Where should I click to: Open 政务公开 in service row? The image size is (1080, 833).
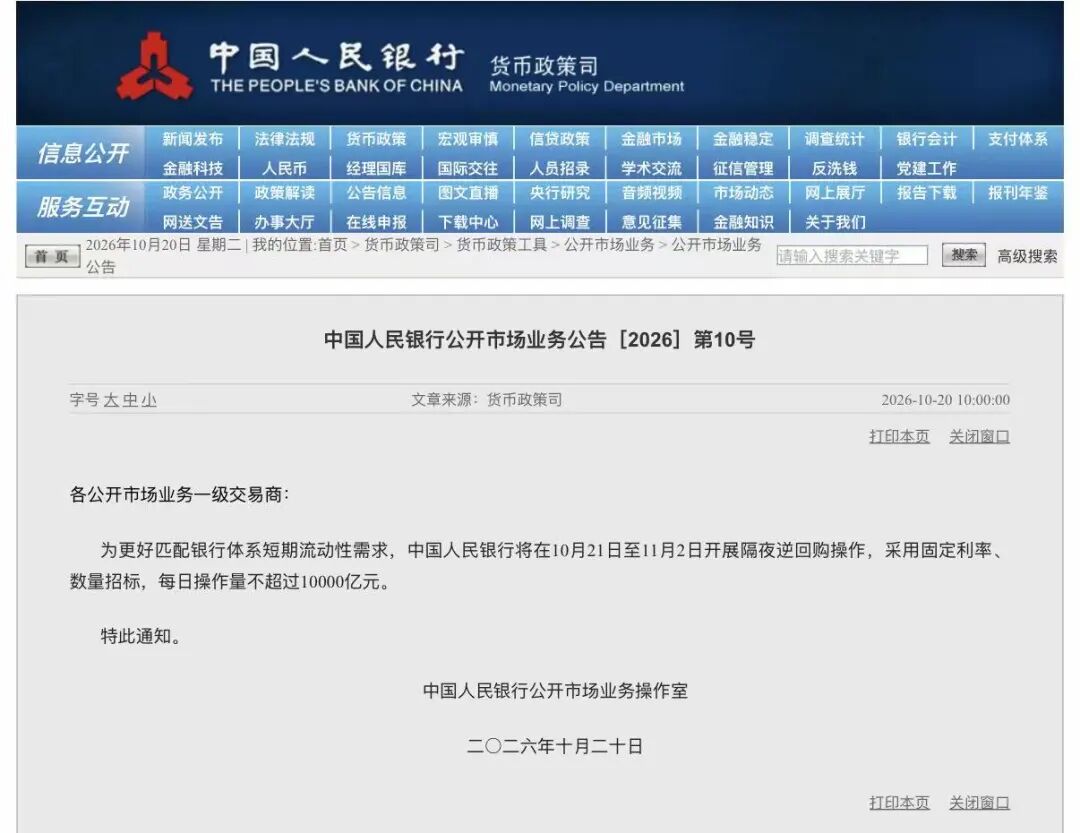193,193
